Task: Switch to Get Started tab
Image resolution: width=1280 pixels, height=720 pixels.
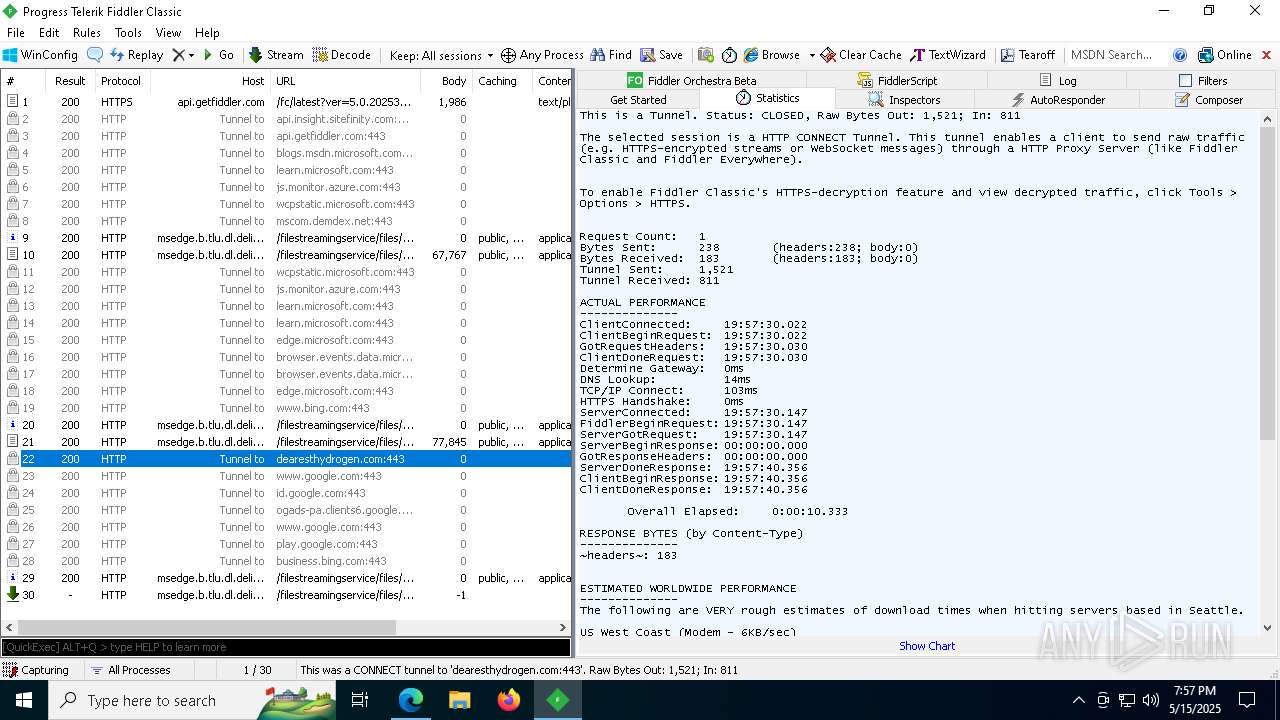Action: [638, 99]
